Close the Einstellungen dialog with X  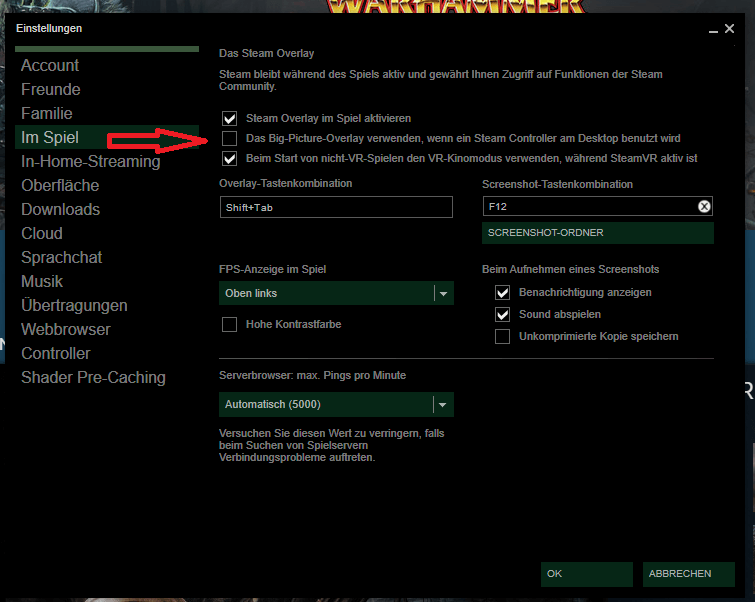click(729, 29)
